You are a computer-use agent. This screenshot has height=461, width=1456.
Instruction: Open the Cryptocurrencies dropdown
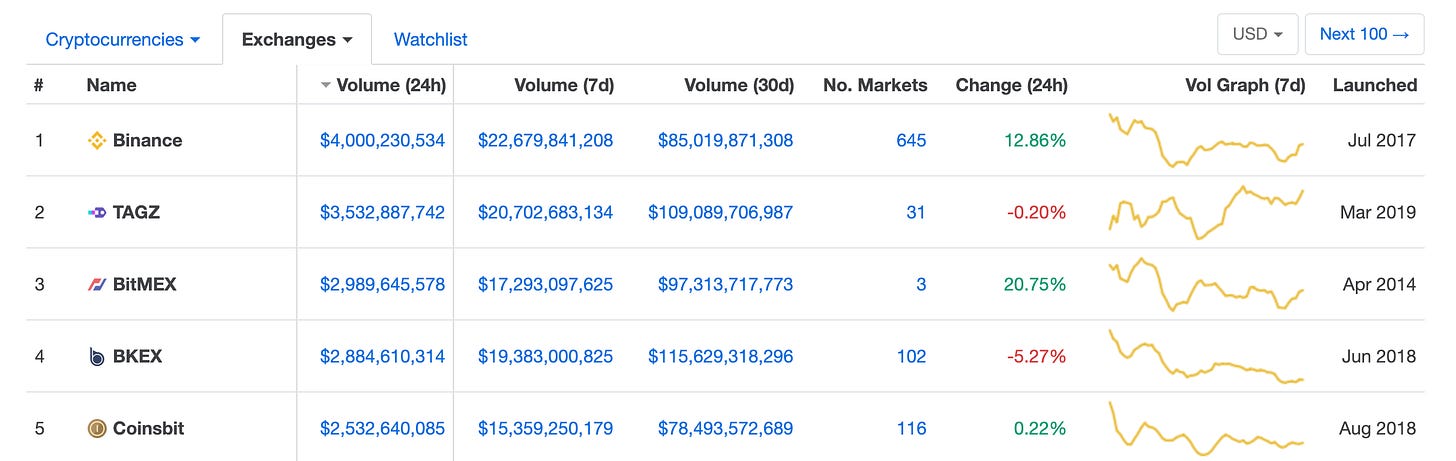123,40
